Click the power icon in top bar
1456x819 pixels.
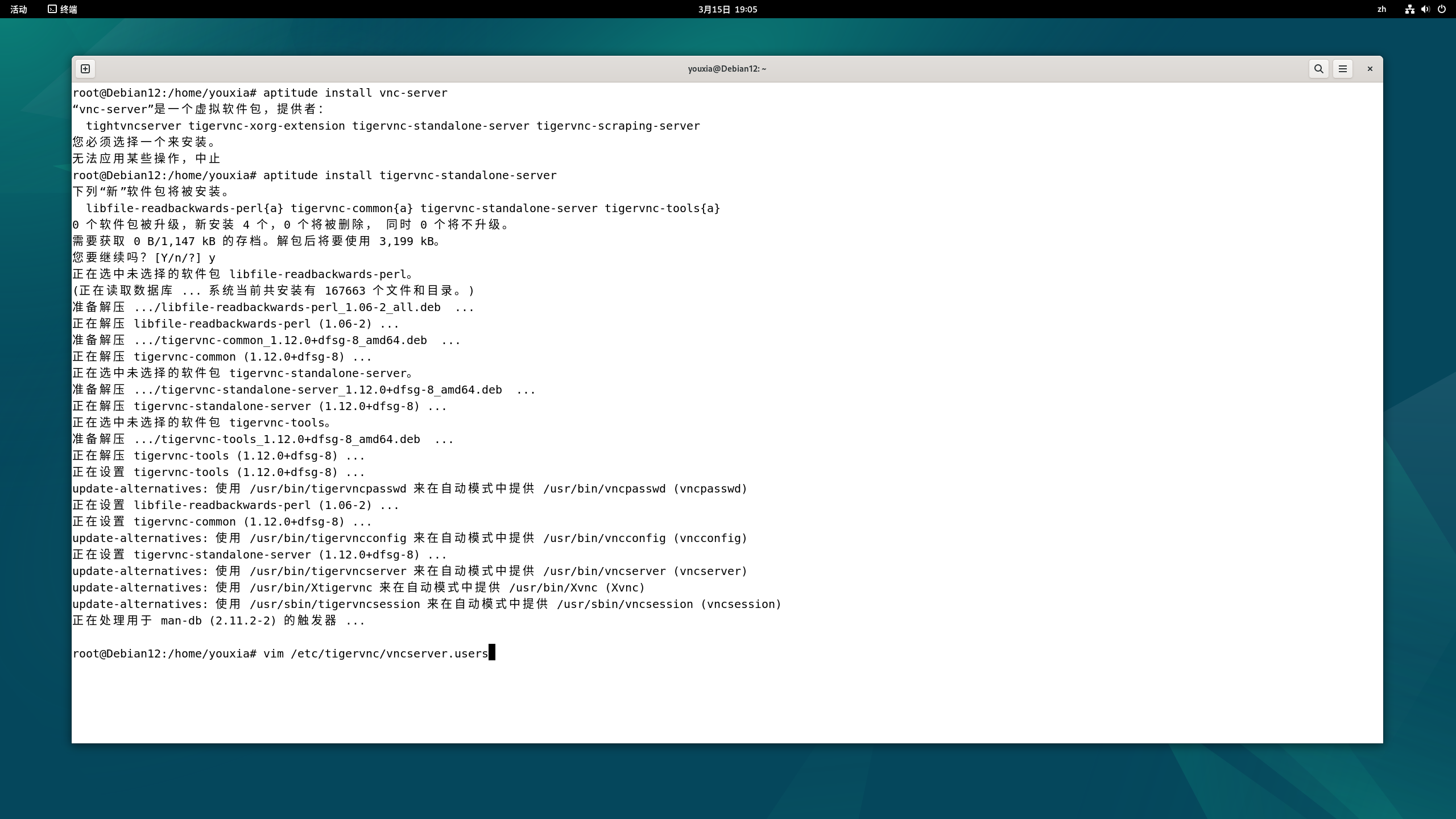1442,9
